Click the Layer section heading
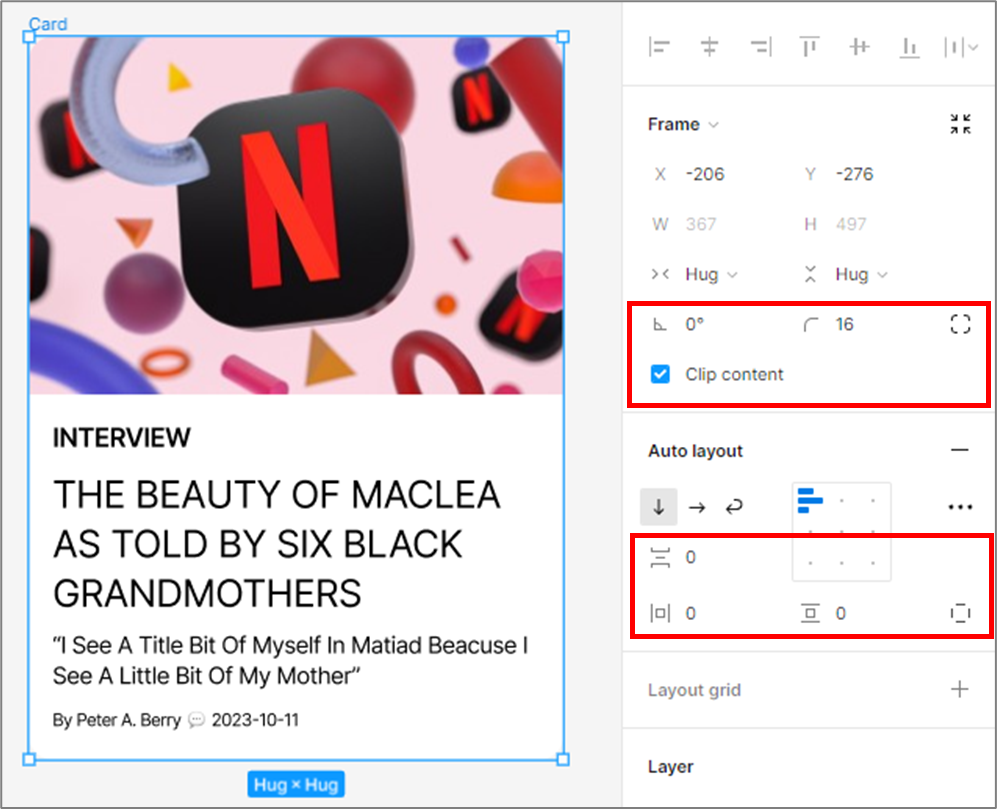This screenshot has height=809, width=997. [671, 766]
